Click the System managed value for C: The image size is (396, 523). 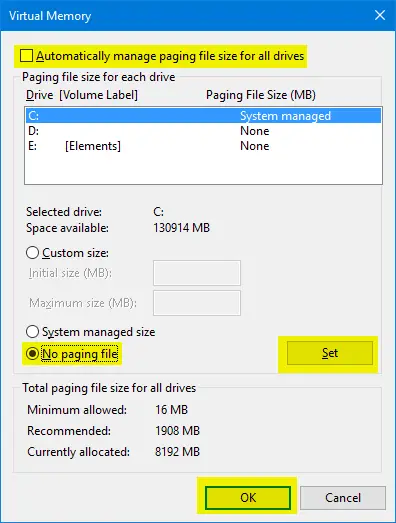pos(286,116)
